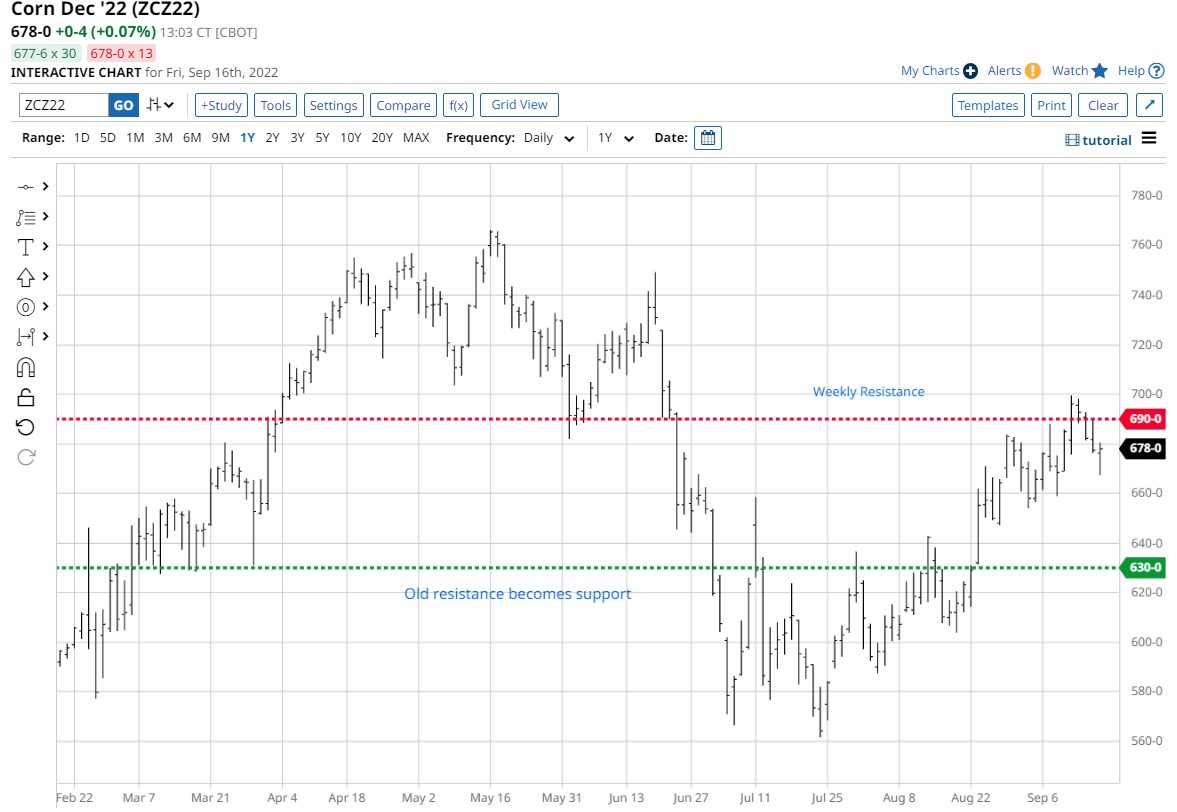Open the Frequency Daily dropdown
1177x812 pixels.
click(x=549, y=138)
